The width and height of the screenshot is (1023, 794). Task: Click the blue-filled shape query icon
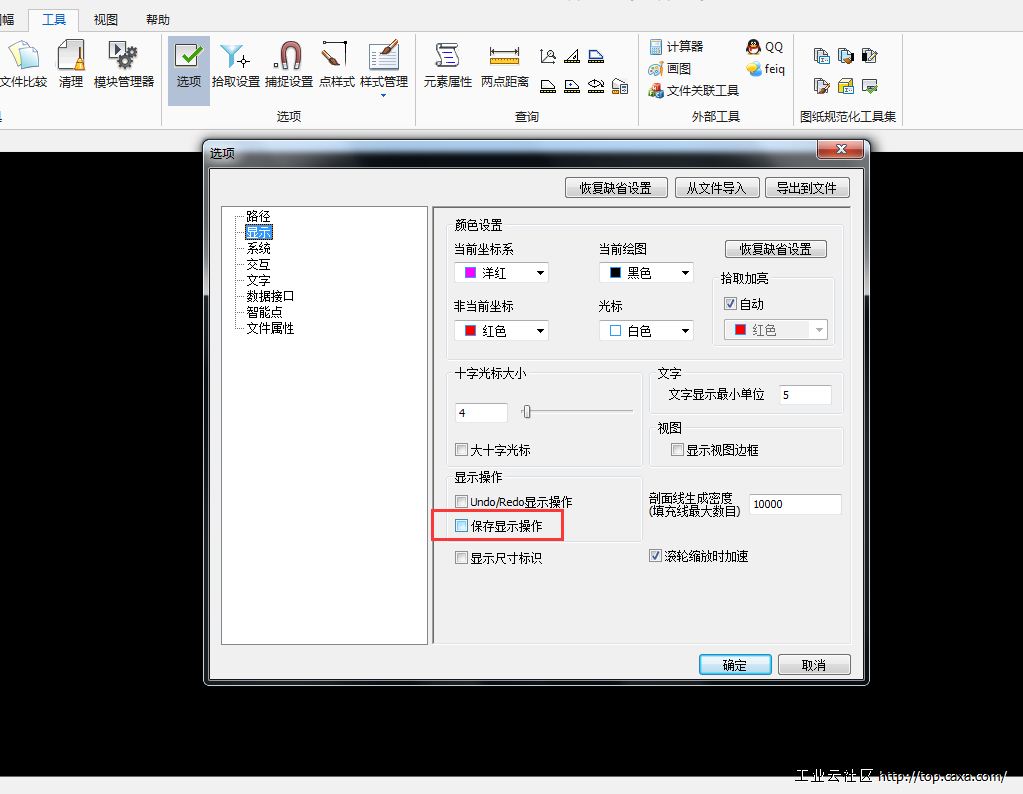(x=596, y=56)
